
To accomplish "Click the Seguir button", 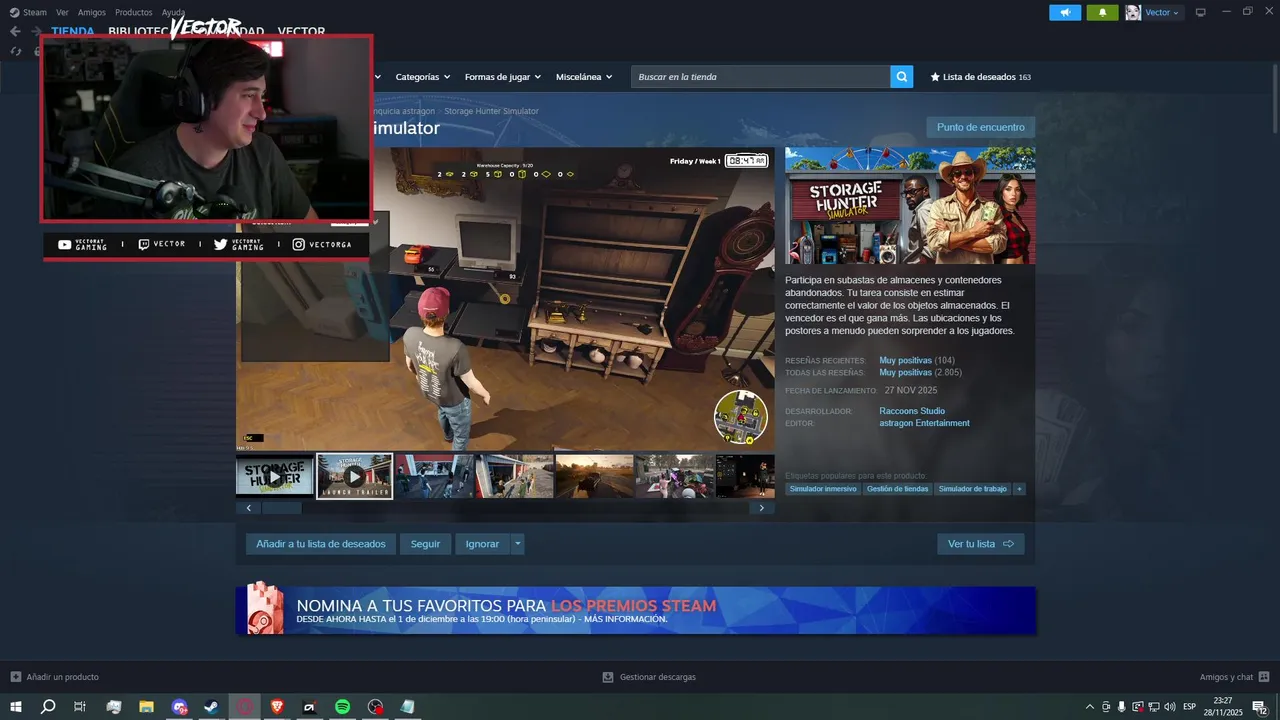I will (425, 544).
